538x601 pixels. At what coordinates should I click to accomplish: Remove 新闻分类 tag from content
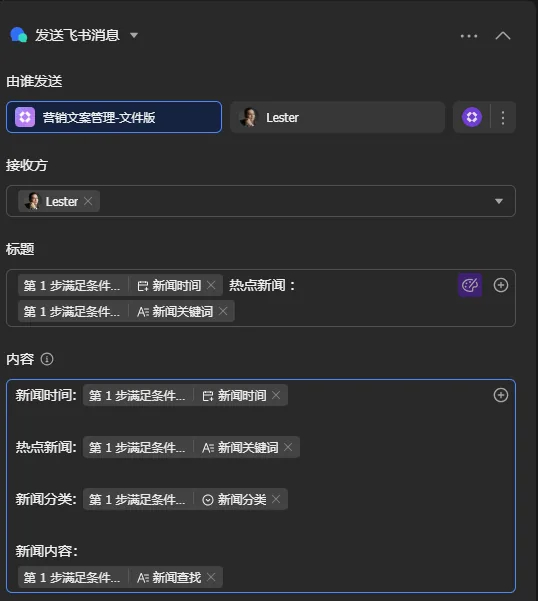276,499
